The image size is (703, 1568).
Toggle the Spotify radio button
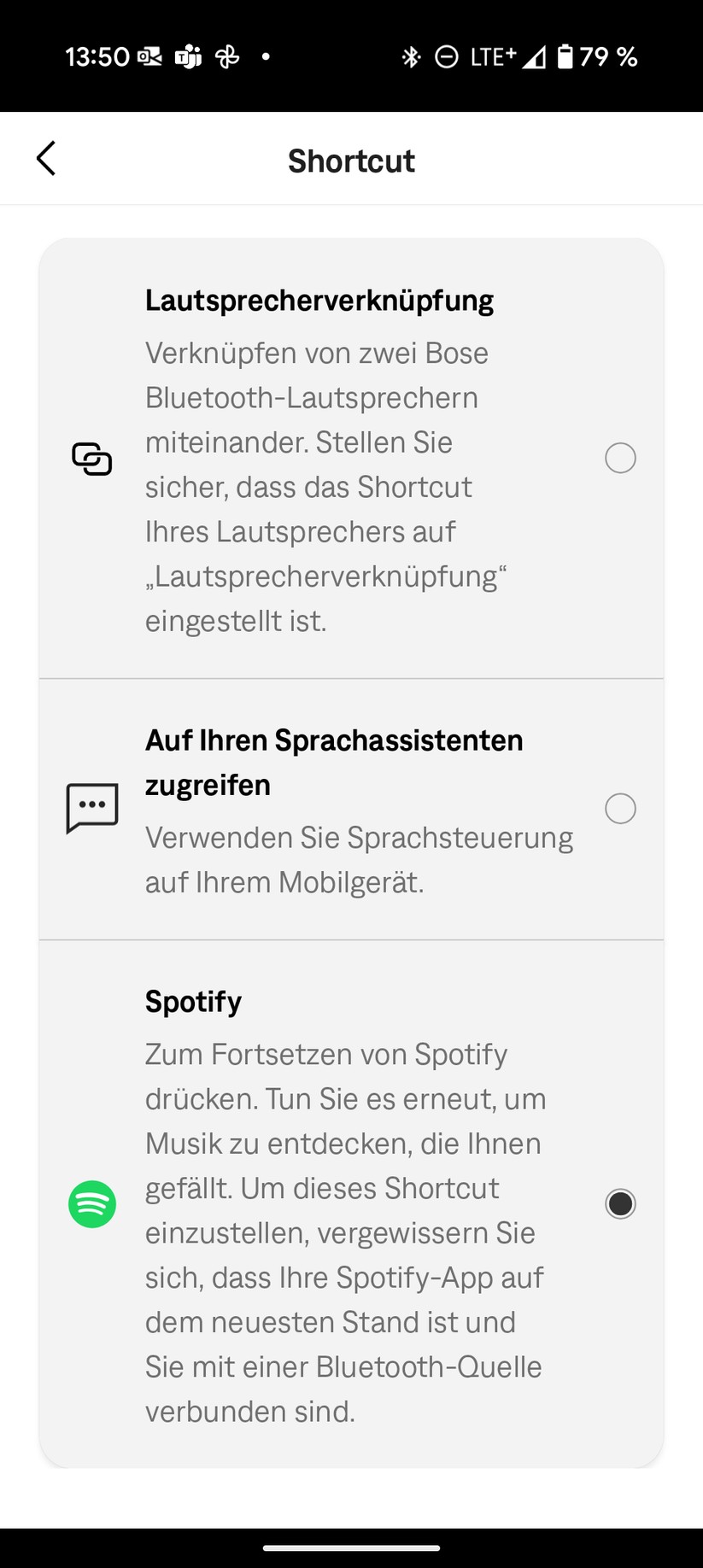pyautogui.click(x=620, y=1204)
